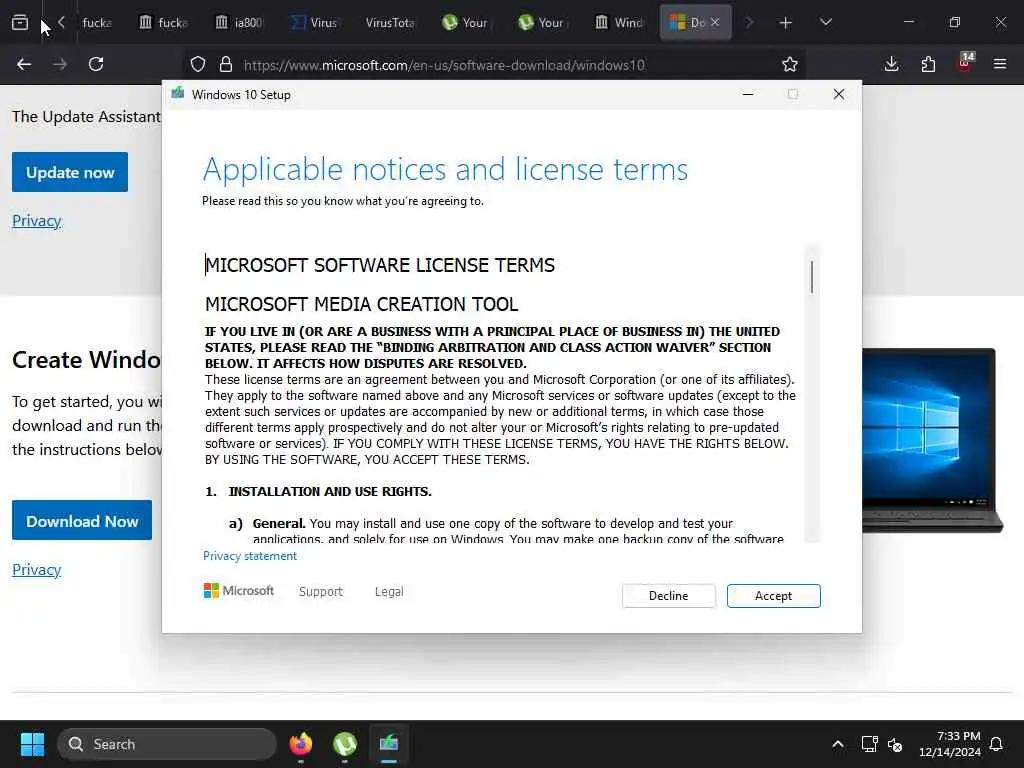
Task: Click the Microsoft logo in Setup footer
Action: click(x=238, y=591)
